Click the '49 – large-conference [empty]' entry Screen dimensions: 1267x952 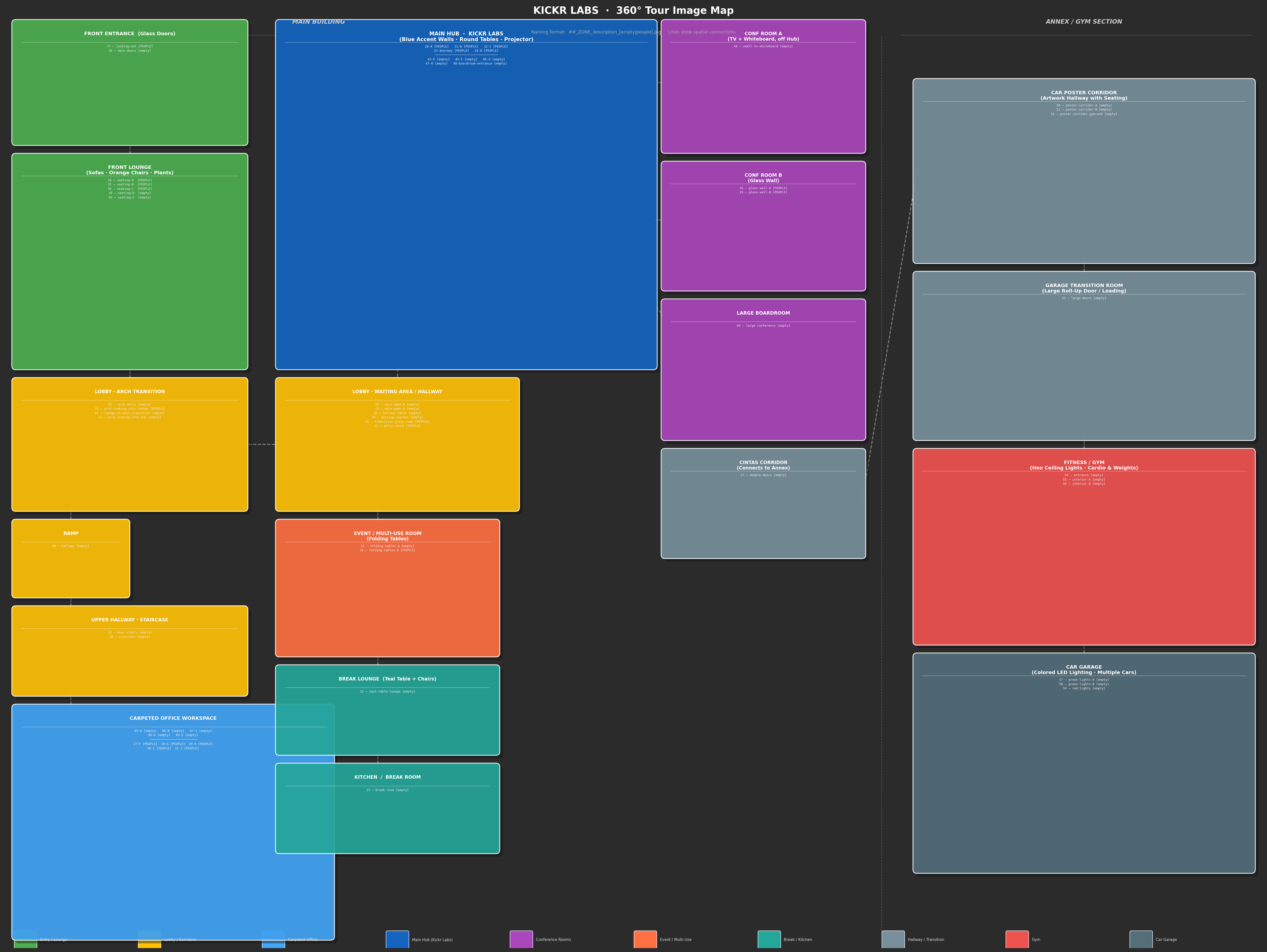(x=764, y=326)
